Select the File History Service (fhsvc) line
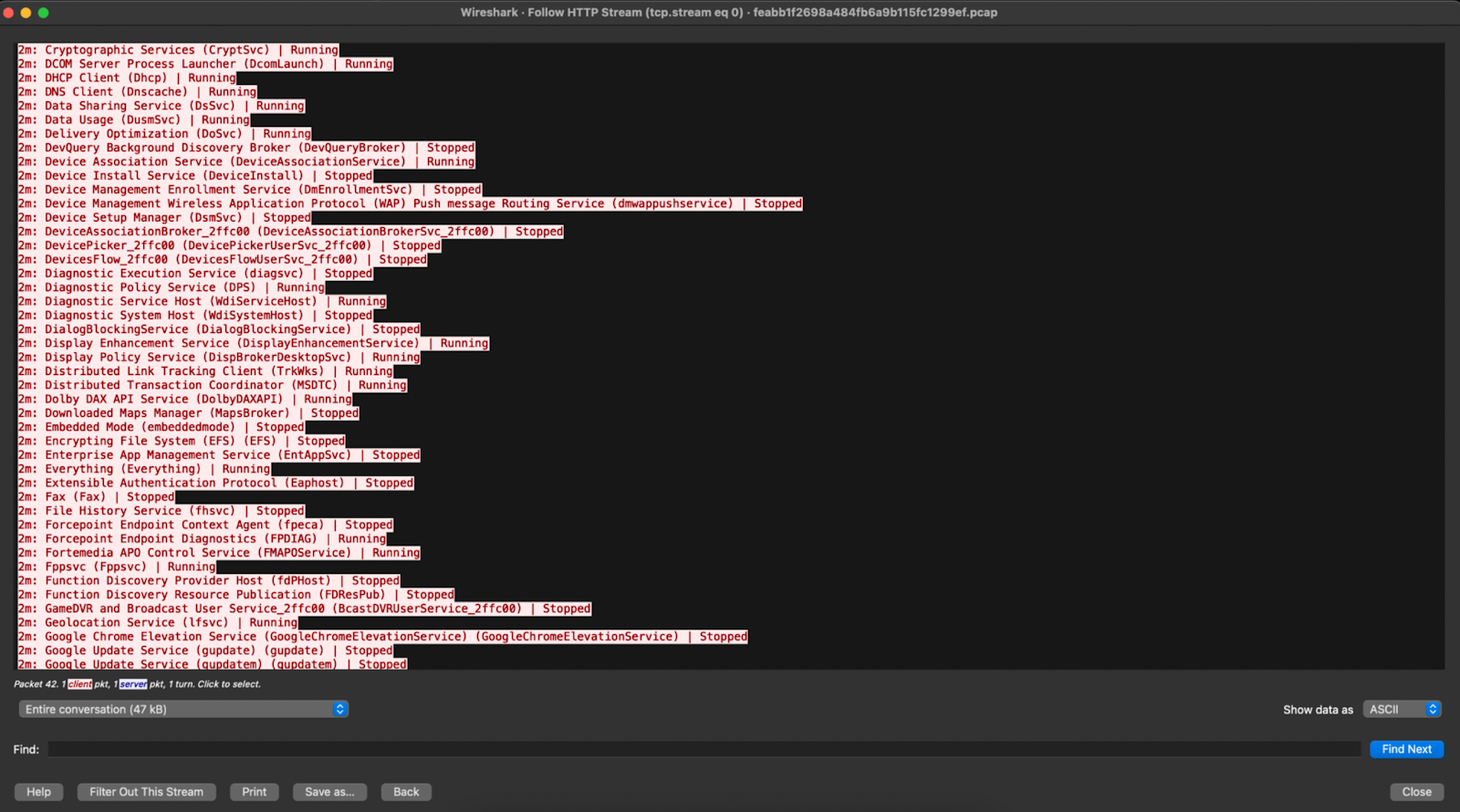 click(x=162, y=511)
